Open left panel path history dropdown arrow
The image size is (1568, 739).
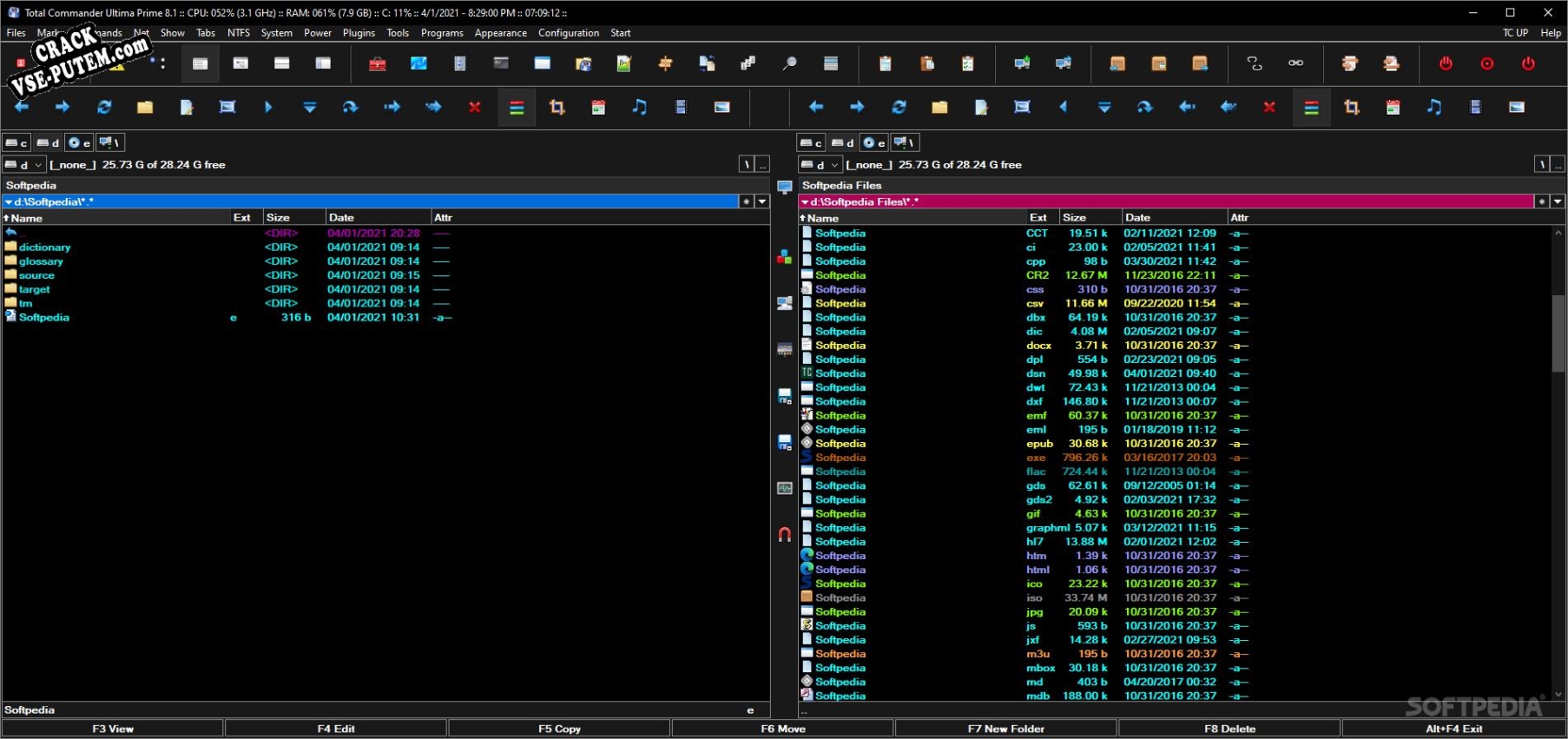762,201
